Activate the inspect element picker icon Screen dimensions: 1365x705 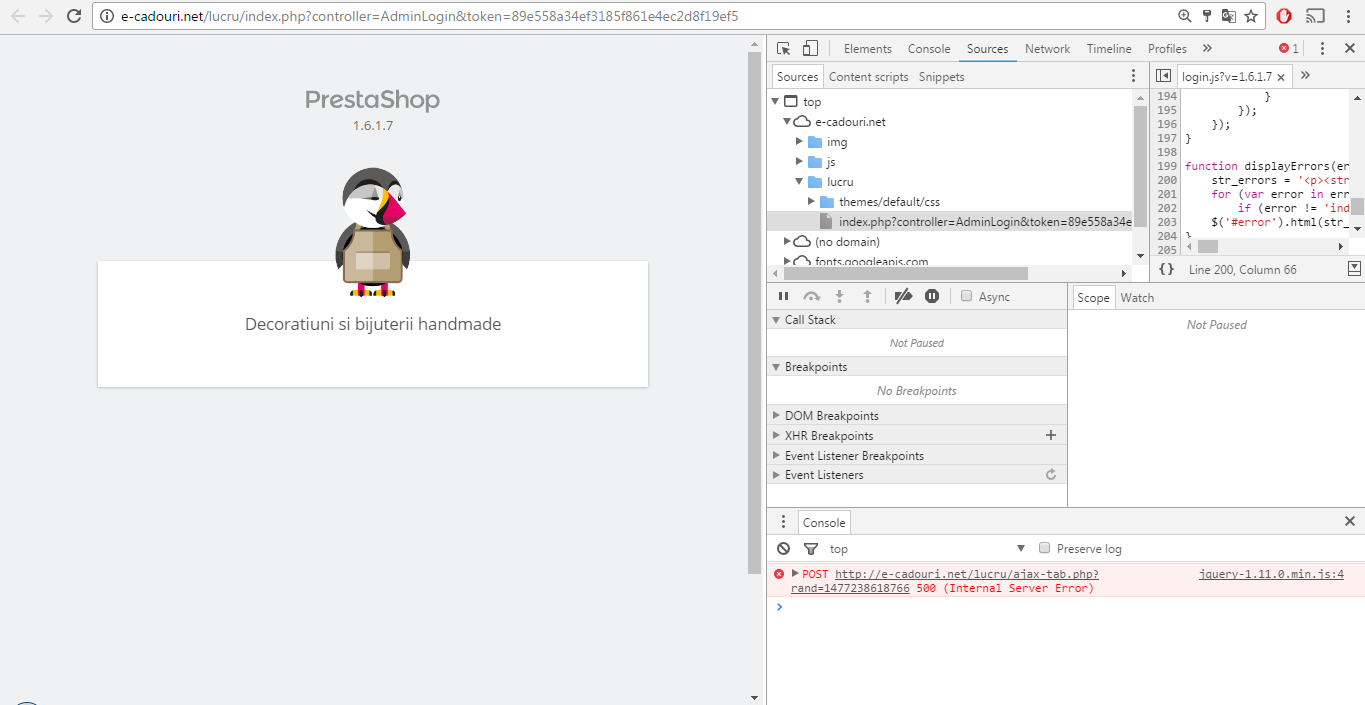click(784, 48)
